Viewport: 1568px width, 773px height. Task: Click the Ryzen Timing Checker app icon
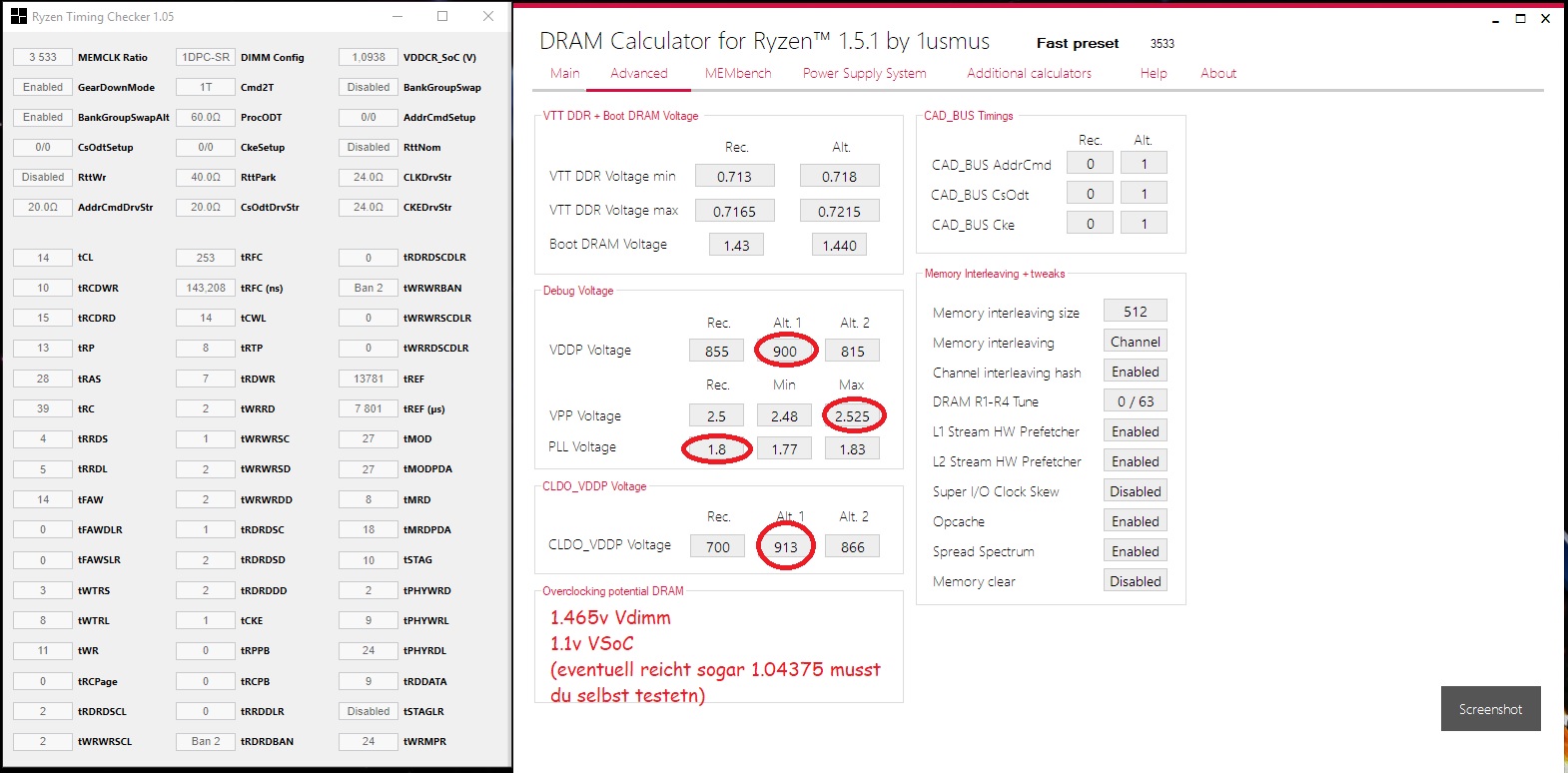coord(19,16)
